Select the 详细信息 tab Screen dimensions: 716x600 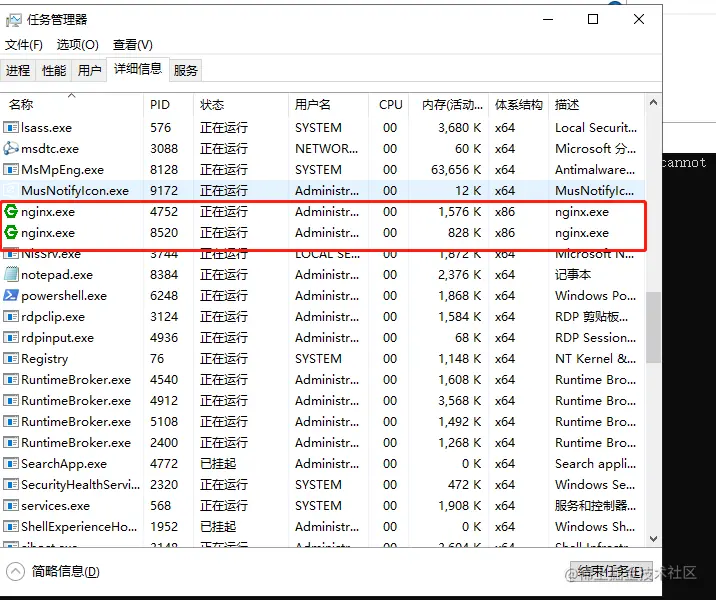click(x=138, y=69)
